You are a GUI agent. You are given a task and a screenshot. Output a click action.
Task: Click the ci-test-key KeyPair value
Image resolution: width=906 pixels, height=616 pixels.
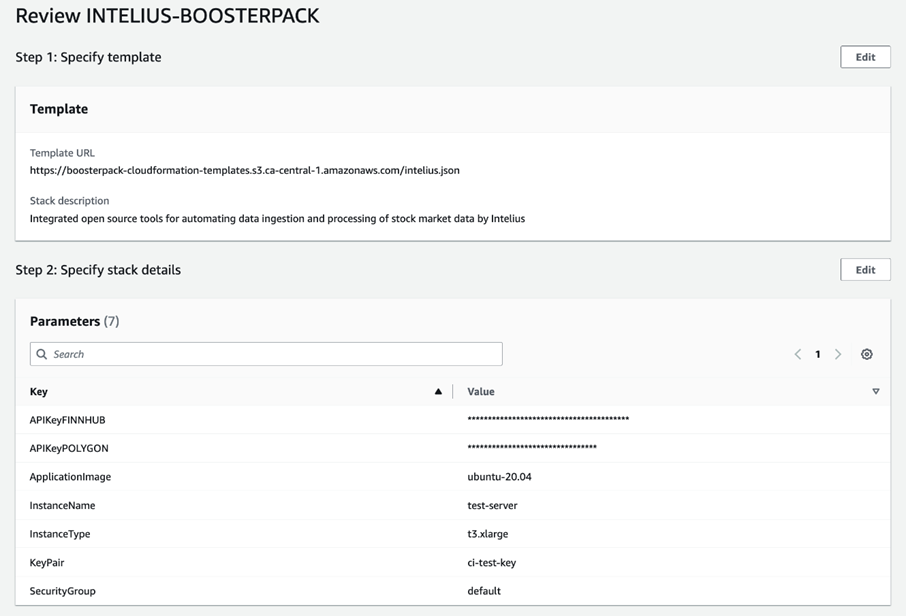tap(491, 563)
